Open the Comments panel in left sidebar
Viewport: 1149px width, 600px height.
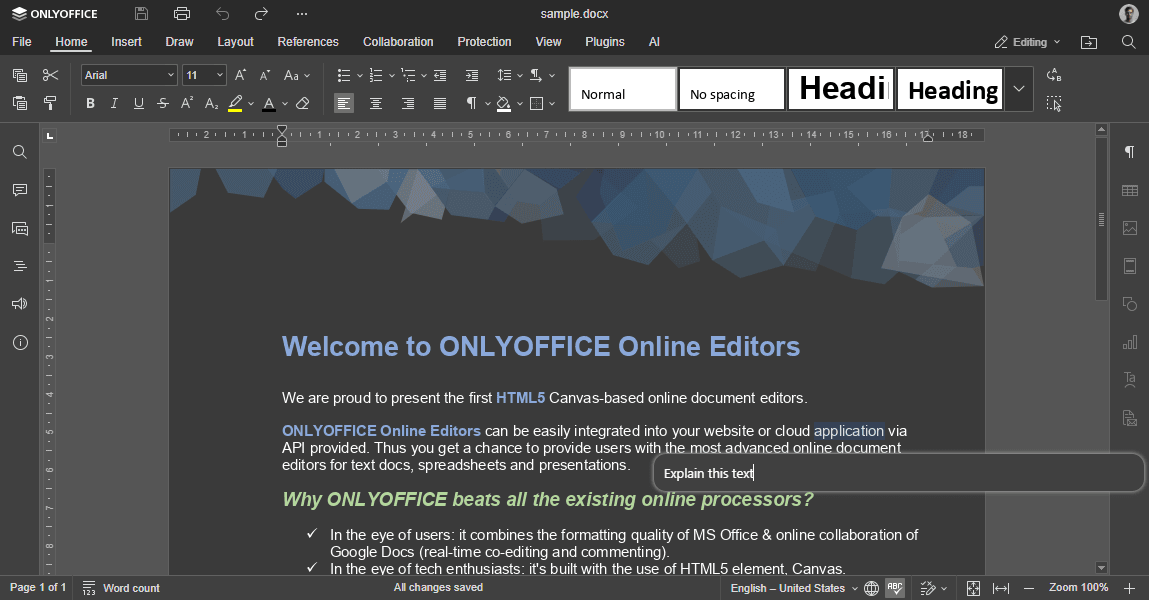coord(20,190)
